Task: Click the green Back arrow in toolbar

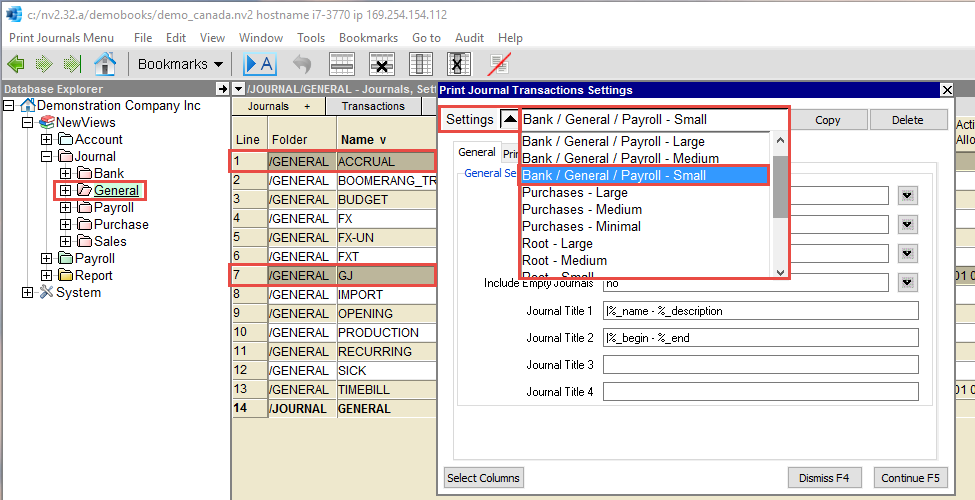Action: (x=16, y=64)
